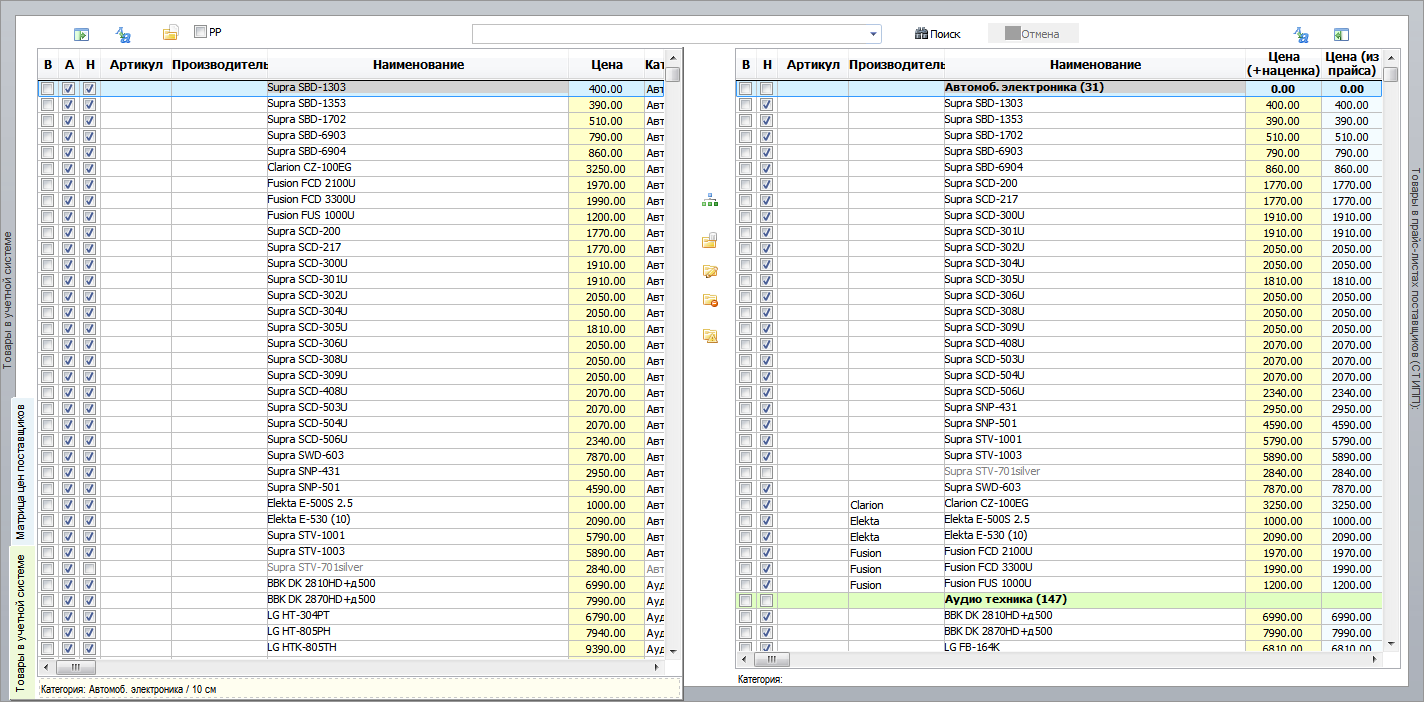The height and width of the screenshot is (702, 1424).
Task: Open the search combo box dropdown arrow
Action: 874,34
